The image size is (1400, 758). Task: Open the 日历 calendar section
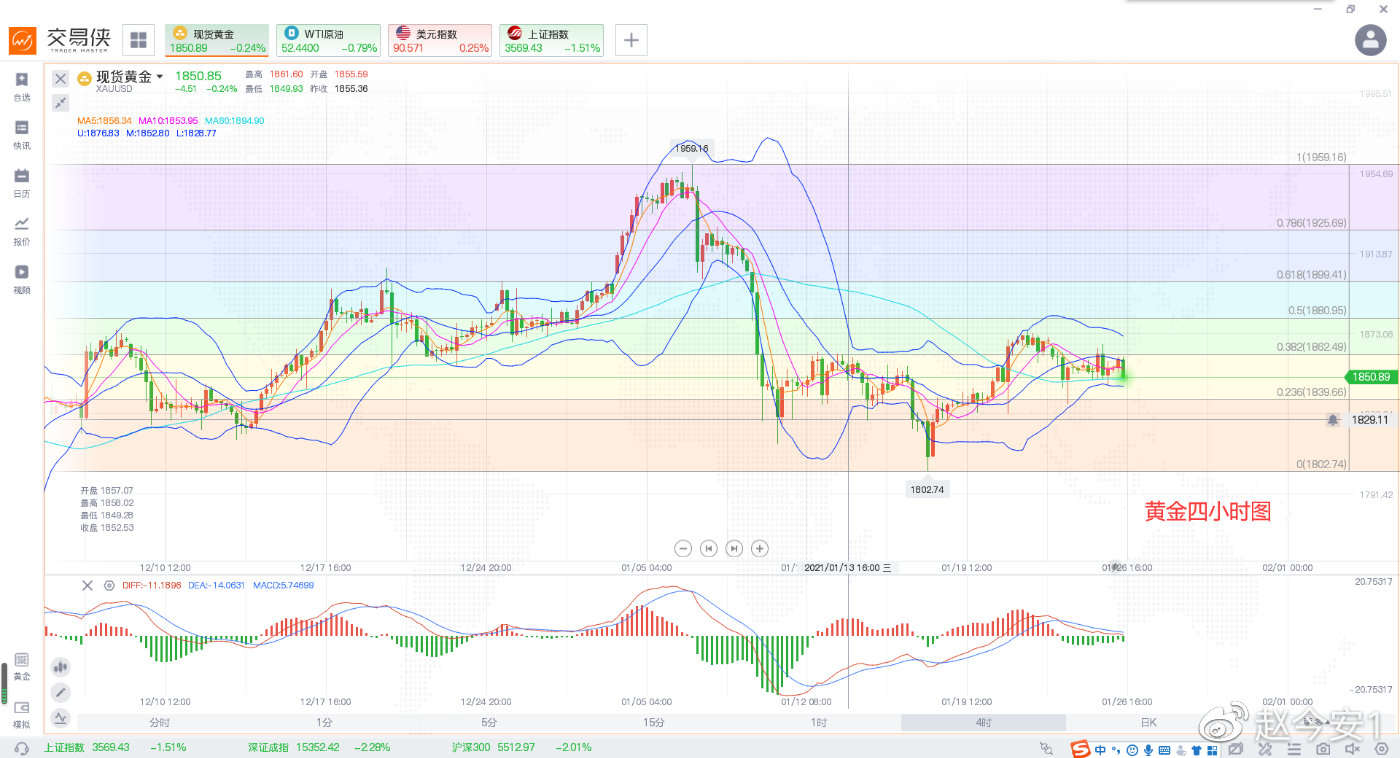22,183
